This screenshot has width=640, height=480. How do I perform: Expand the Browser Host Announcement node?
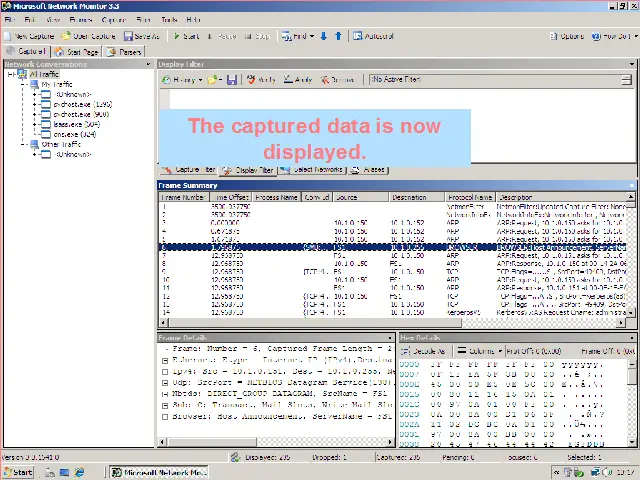coord(165,417)
